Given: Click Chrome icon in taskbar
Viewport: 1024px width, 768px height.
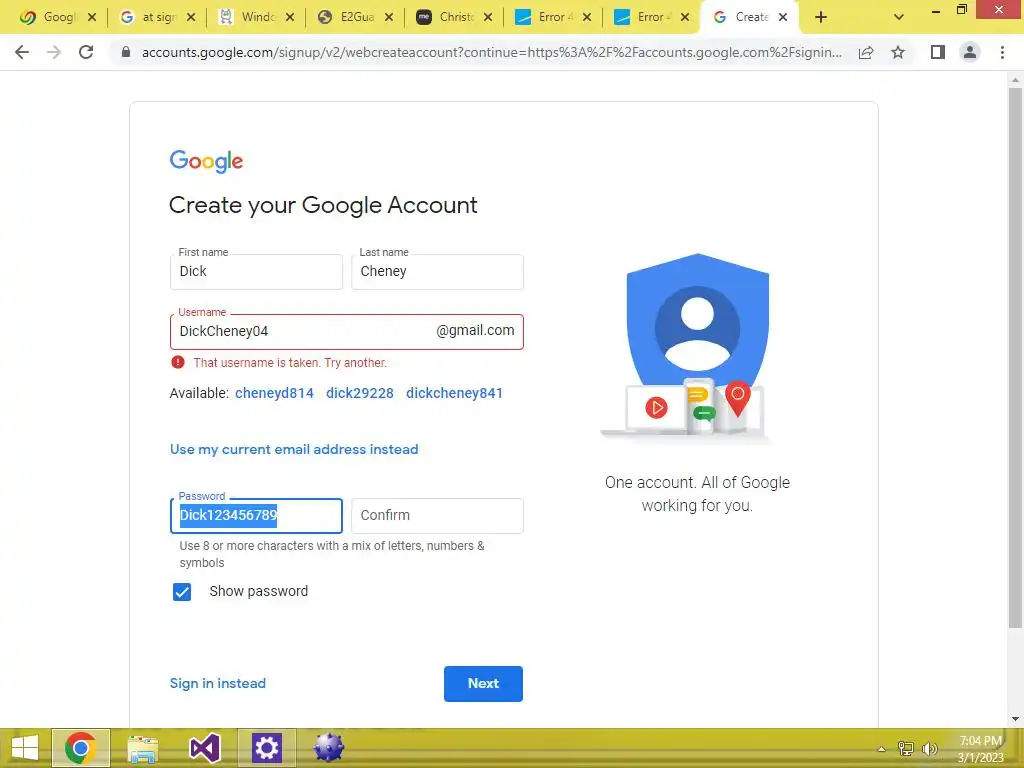Looking at the screenshot, I should pos(80,748).
